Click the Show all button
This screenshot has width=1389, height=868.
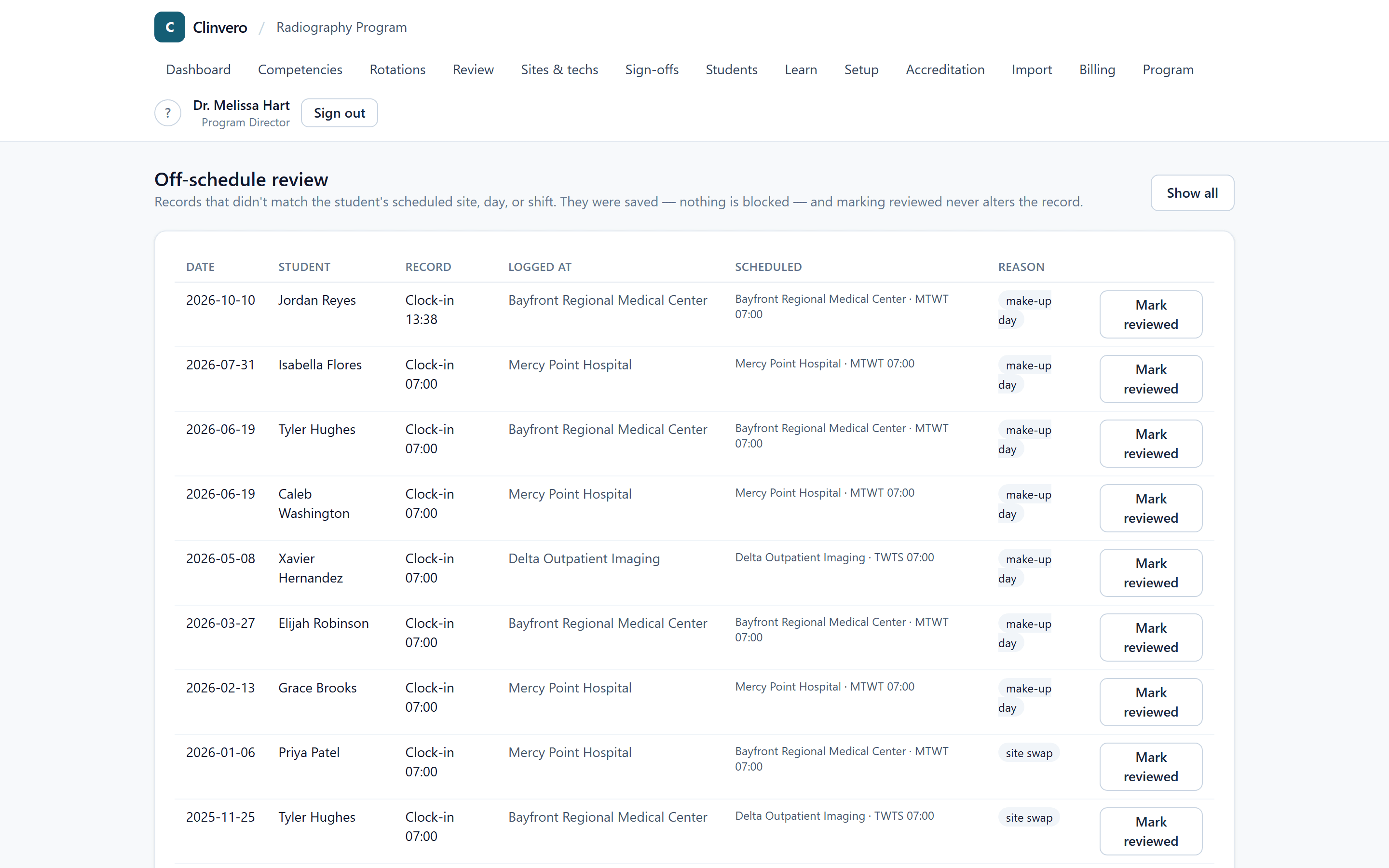(x=1192, y=193)
